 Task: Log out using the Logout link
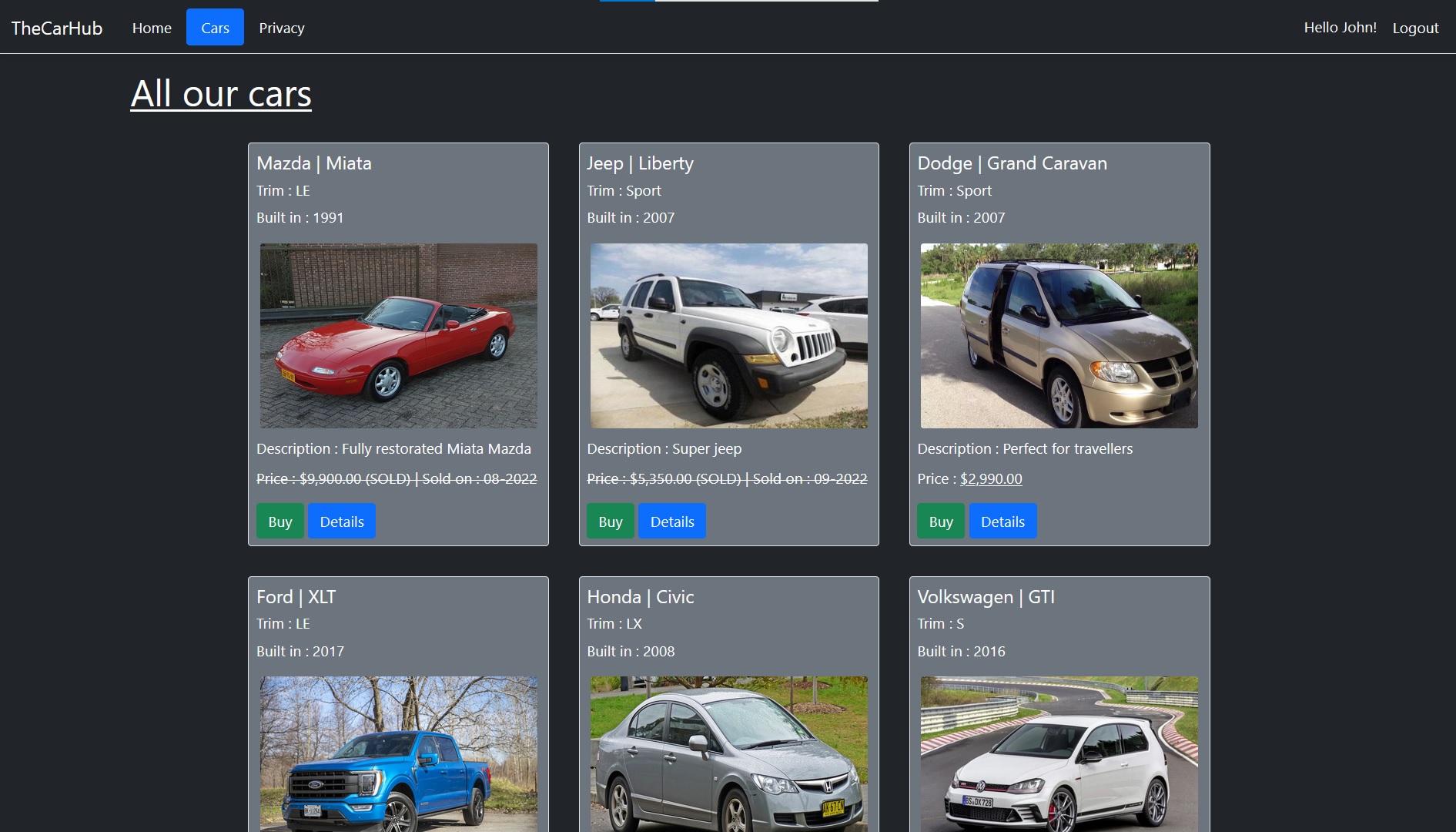click(1415, 28)
